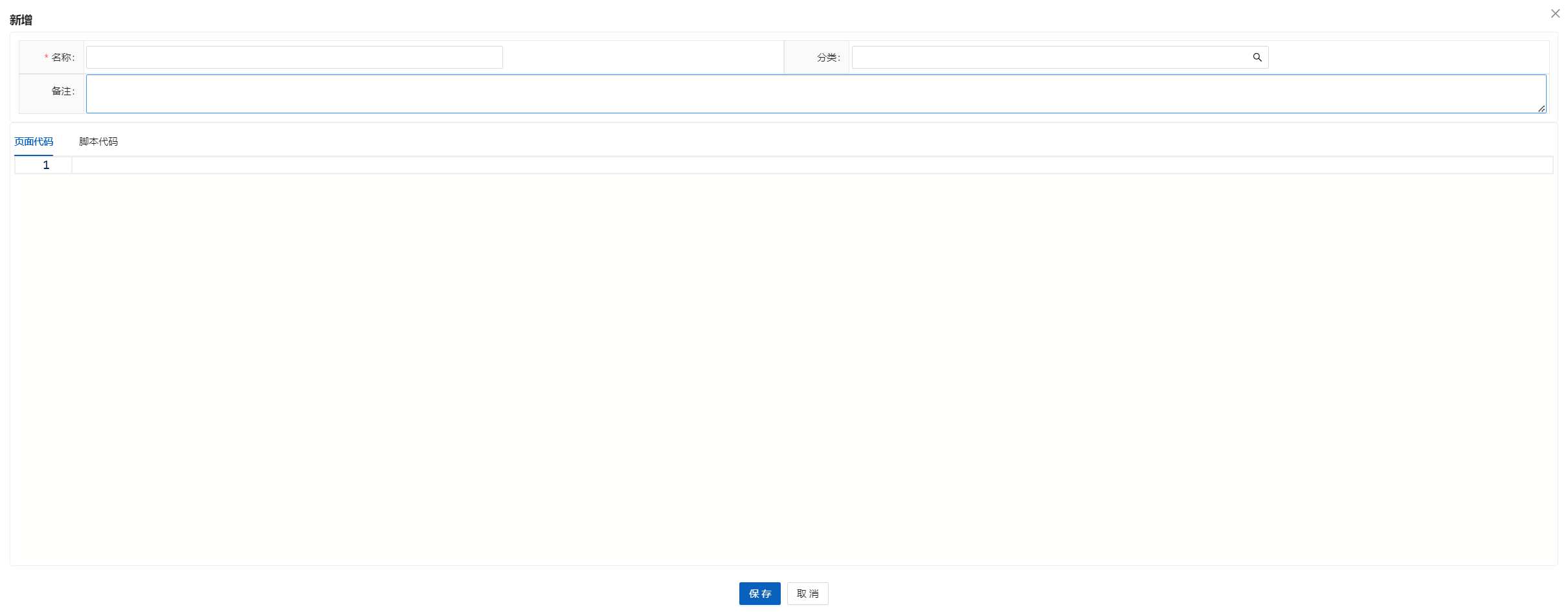Click the 分类 field label

point(828,58)
